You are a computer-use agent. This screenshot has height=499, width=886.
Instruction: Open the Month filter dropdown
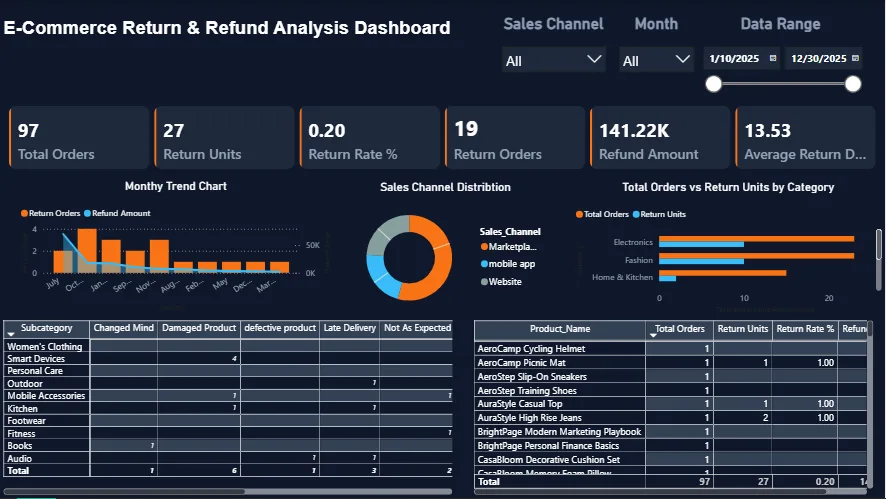[656, 60]
